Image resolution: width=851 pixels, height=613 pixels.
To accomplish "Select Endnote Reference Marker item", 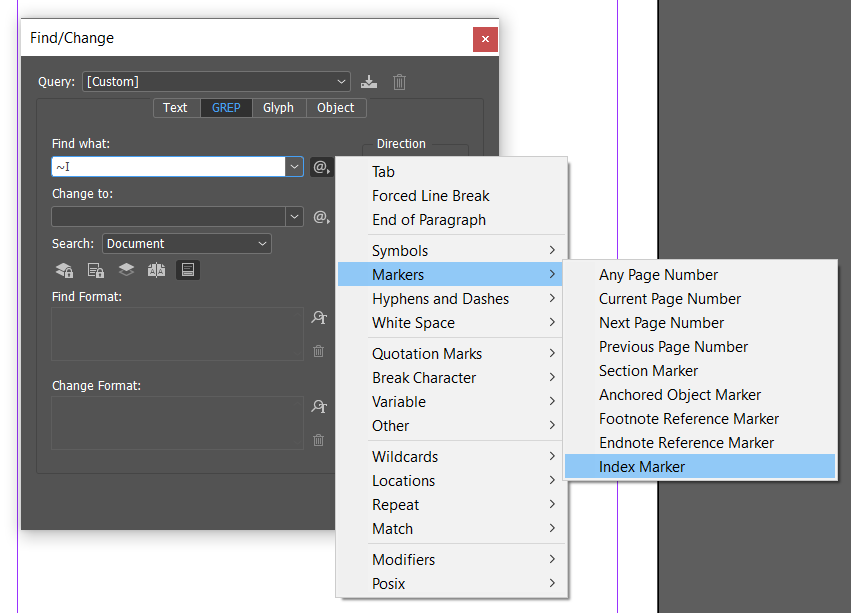I will point(700,443).
